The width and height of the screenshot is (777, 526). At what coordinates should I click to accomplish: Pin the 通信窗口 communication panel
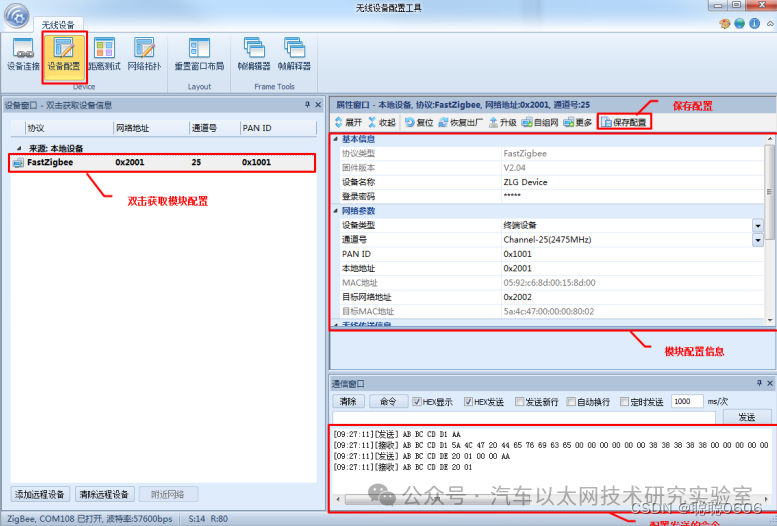[759, 383]
